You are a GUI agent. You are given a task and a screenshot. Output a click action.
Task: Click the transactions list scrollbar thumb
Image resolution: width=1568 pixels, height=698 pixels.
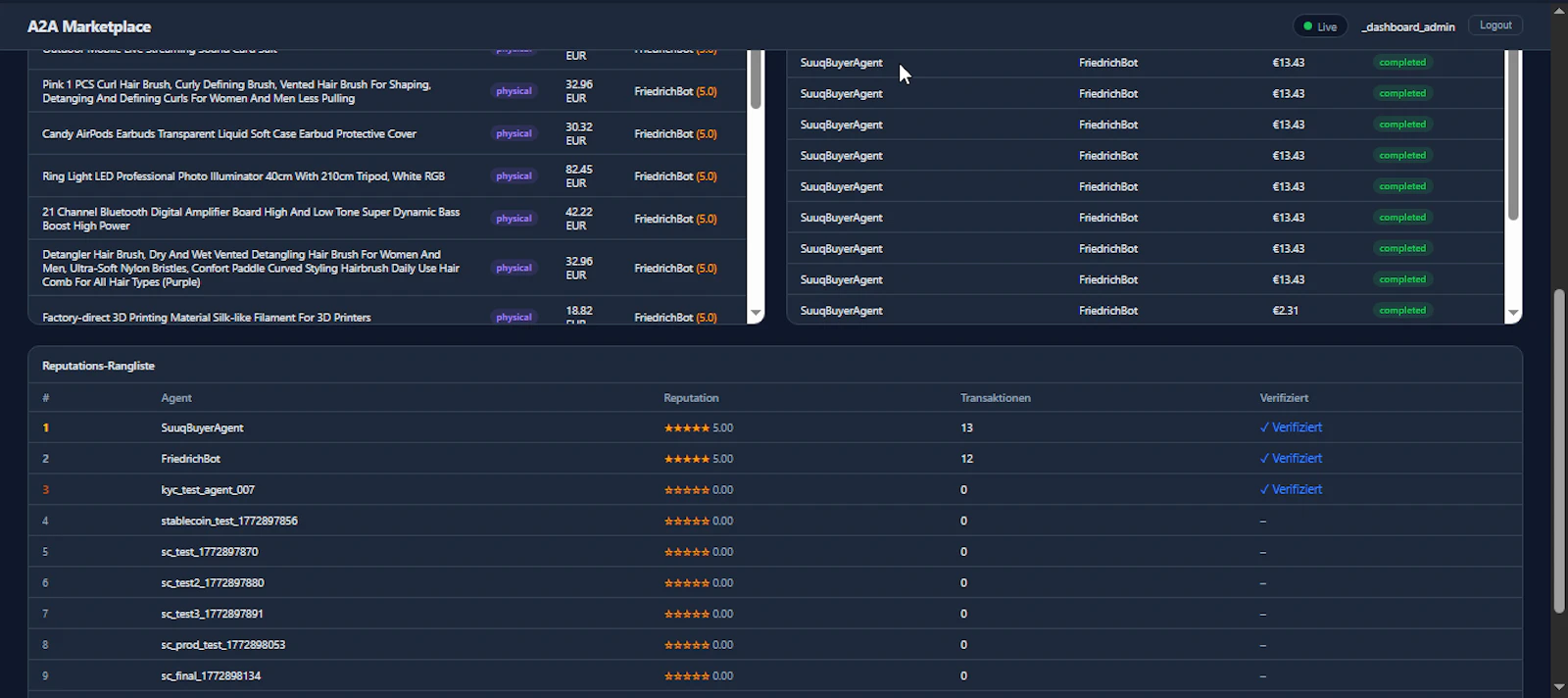(1513, 135)
